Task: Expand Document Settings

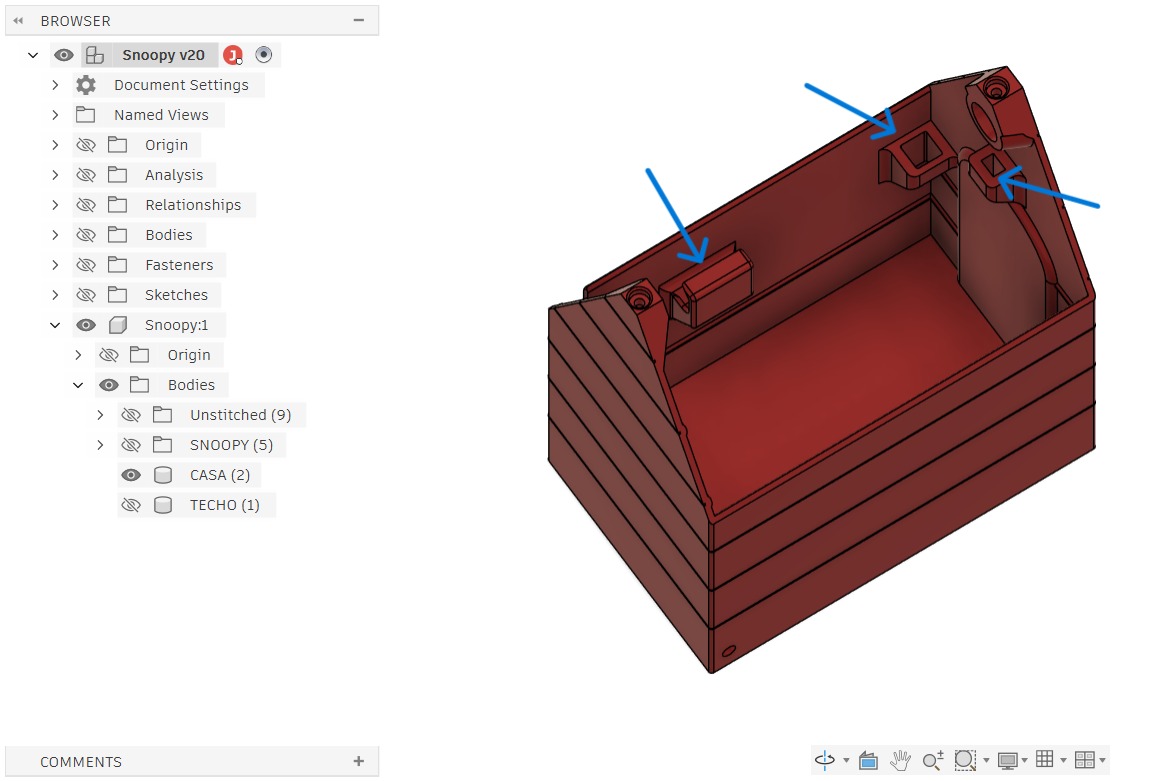Action: coord(55,85)
